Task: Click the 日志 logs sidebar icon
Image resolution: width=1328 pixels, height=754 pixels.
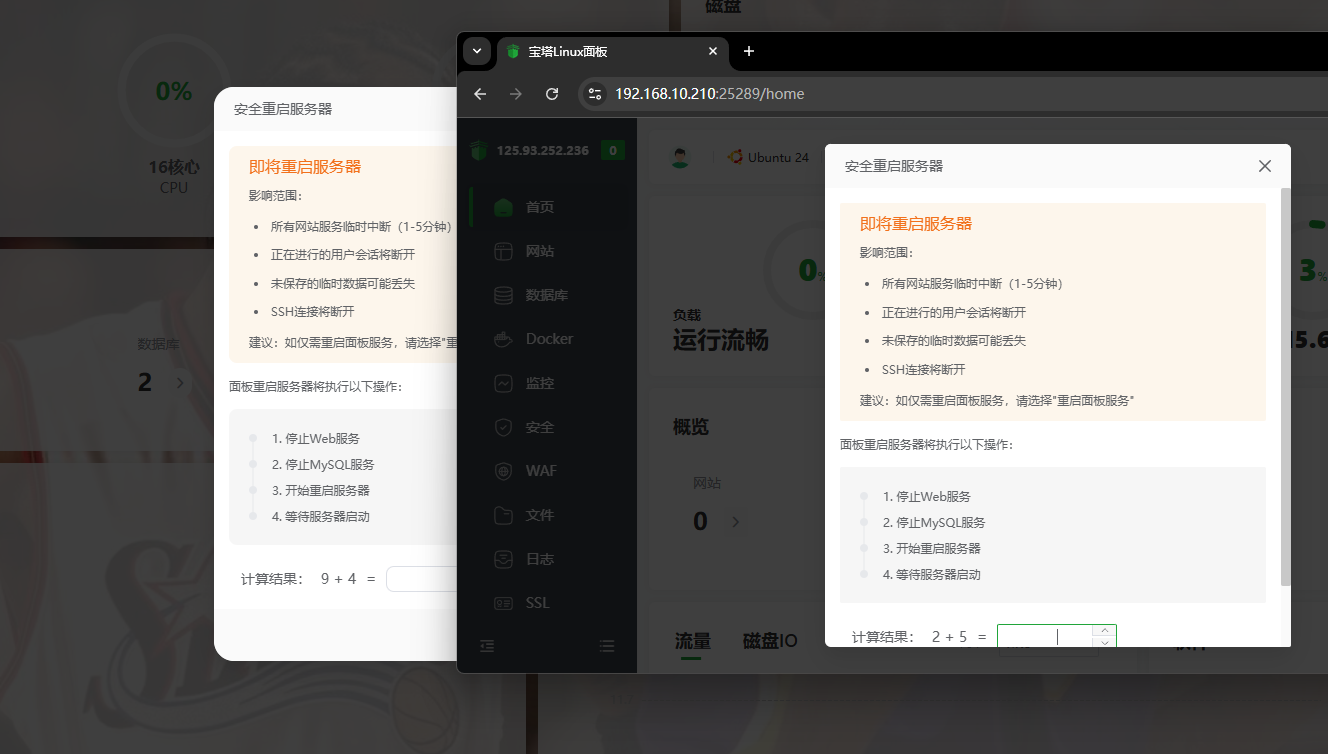Action: [x=504, y=559]
